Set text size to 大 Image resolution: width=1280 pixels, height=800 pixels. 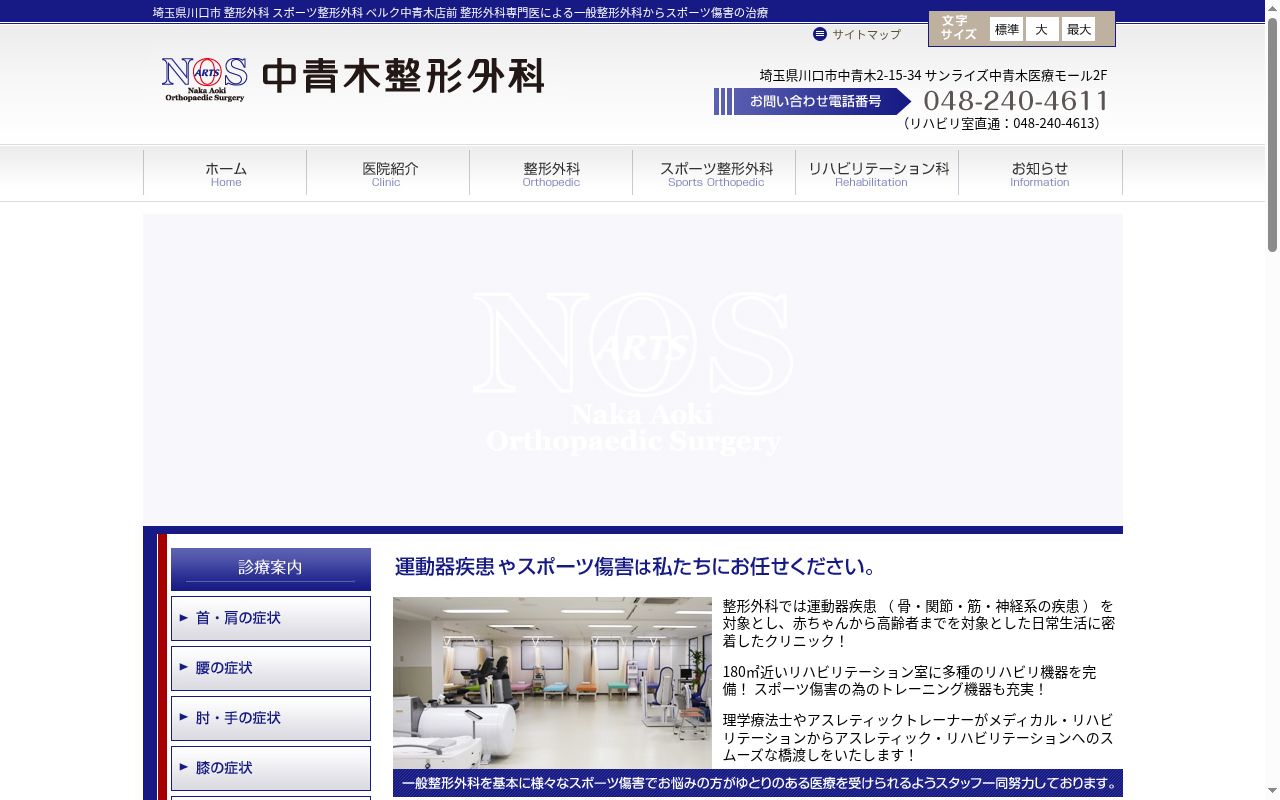click(1041, 29)
